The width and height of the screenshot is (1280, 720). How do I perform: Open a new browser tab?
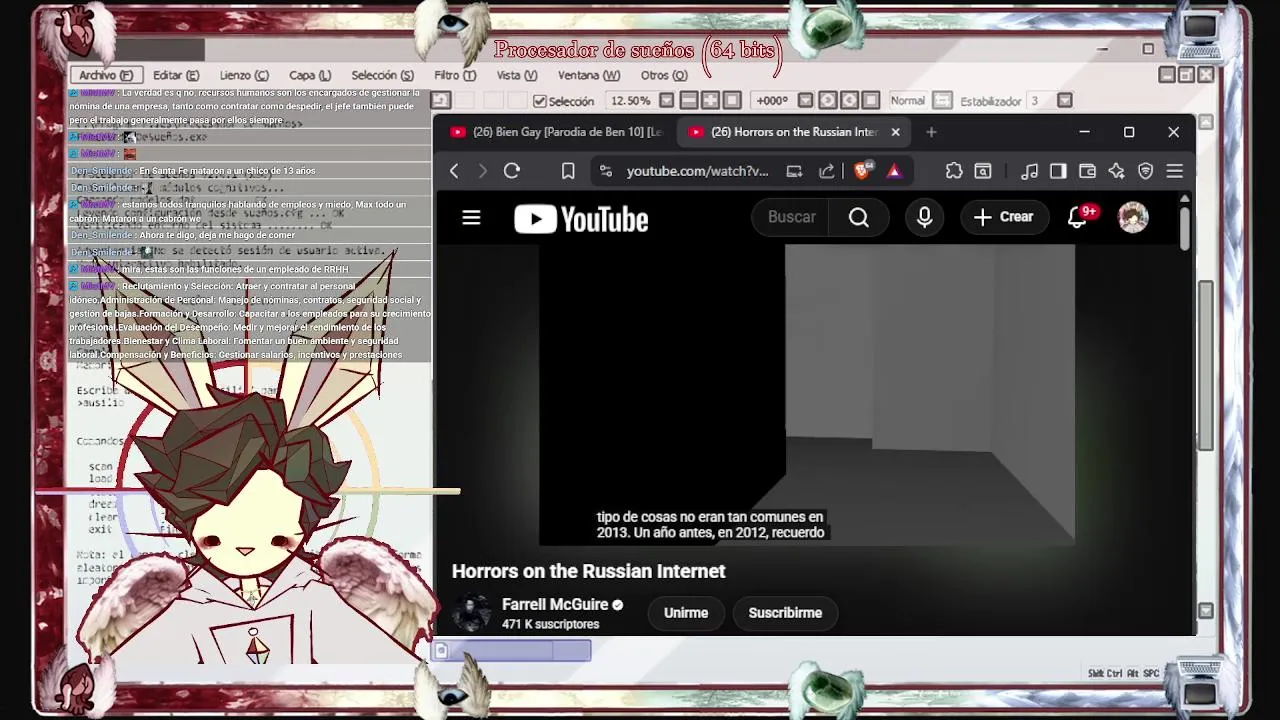pyautogui.click(x=931, y=132)
